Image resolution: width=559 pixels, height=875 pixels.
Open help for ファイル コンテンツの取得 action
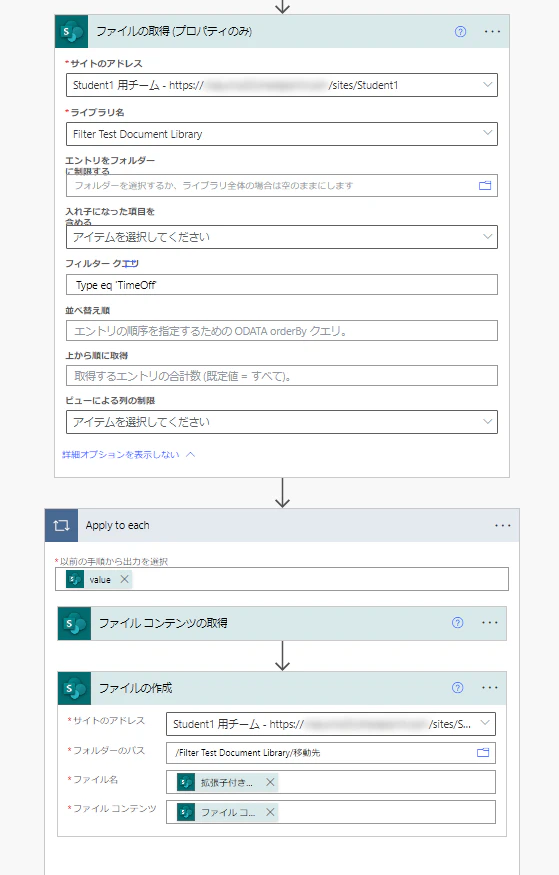click(457, 623)
